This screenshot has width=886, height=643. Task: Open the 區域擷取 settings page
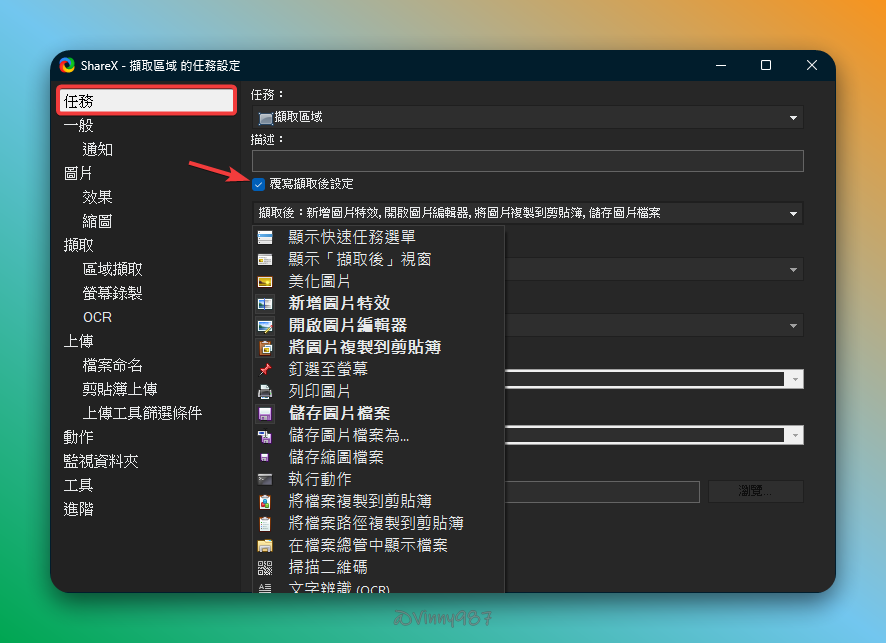point(112,269)
